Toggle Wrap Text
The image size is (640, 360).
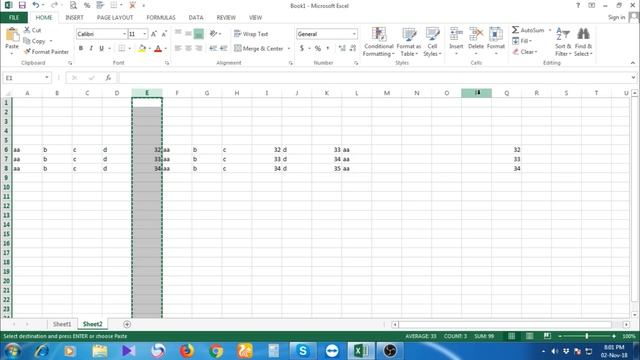[x=251, y=34]
